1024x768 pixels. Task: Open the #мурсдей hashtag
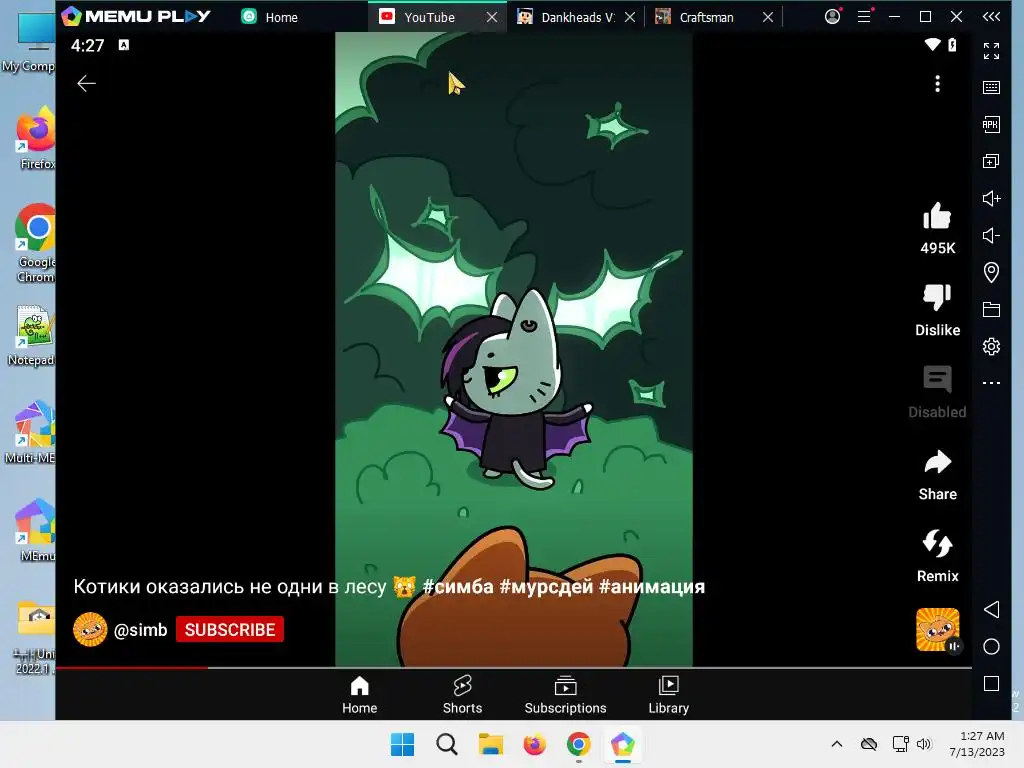(x=546, y=586)
